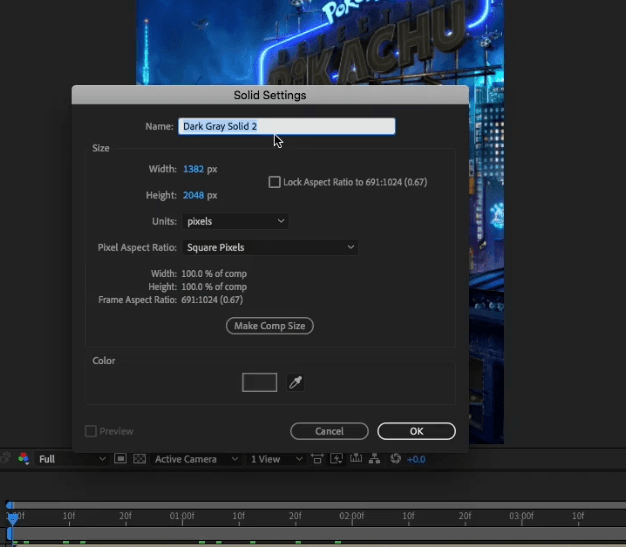626x547 pixels.
Task: Enable Lock Aspect Ratio to 691:1024 checkbox
Action: click(x=274, y=182)
